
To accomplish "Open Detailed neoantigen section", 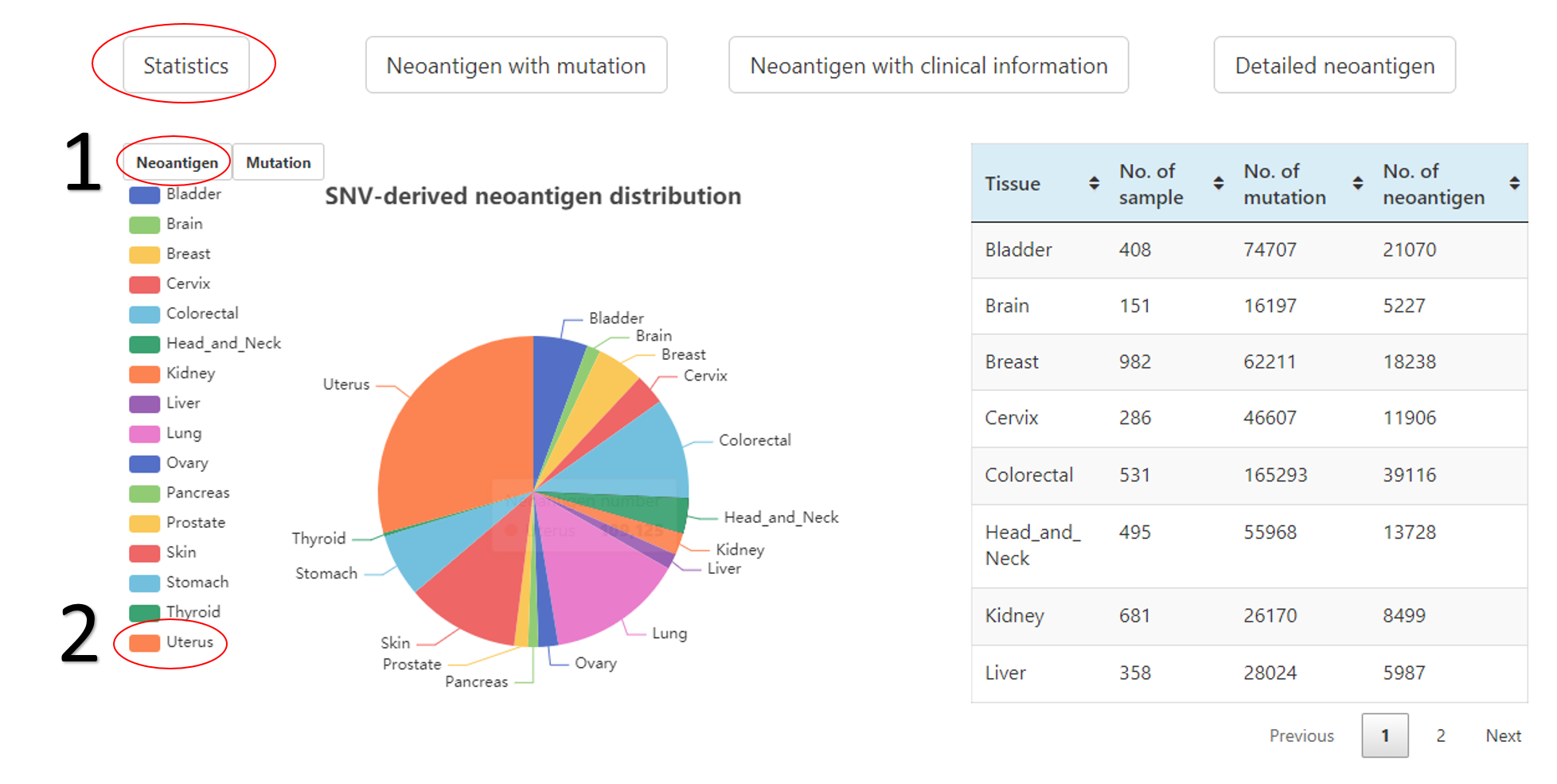I will [x=1334, y=65].
